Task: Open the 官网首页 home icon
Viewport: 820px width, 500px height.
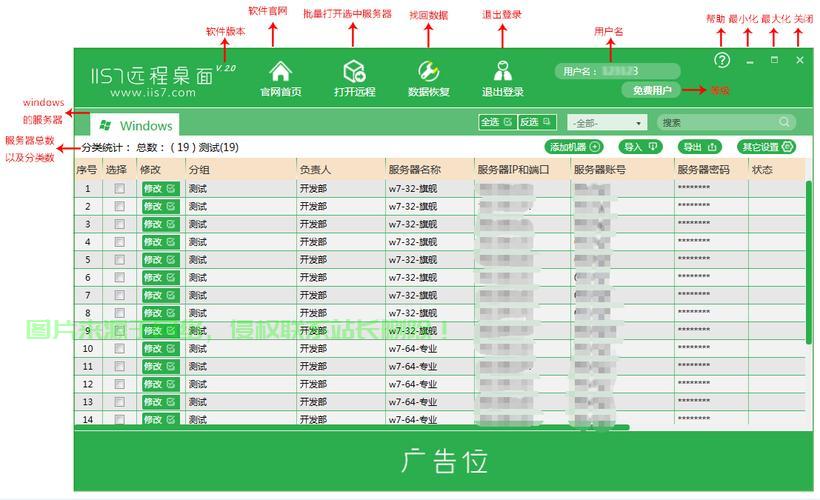Action: (281, 72)
